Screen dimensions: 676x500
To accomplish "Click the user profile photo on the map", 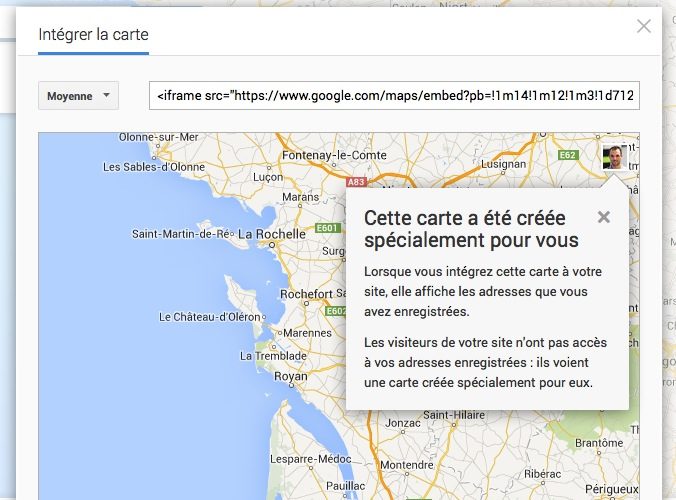I will (614, 157).
